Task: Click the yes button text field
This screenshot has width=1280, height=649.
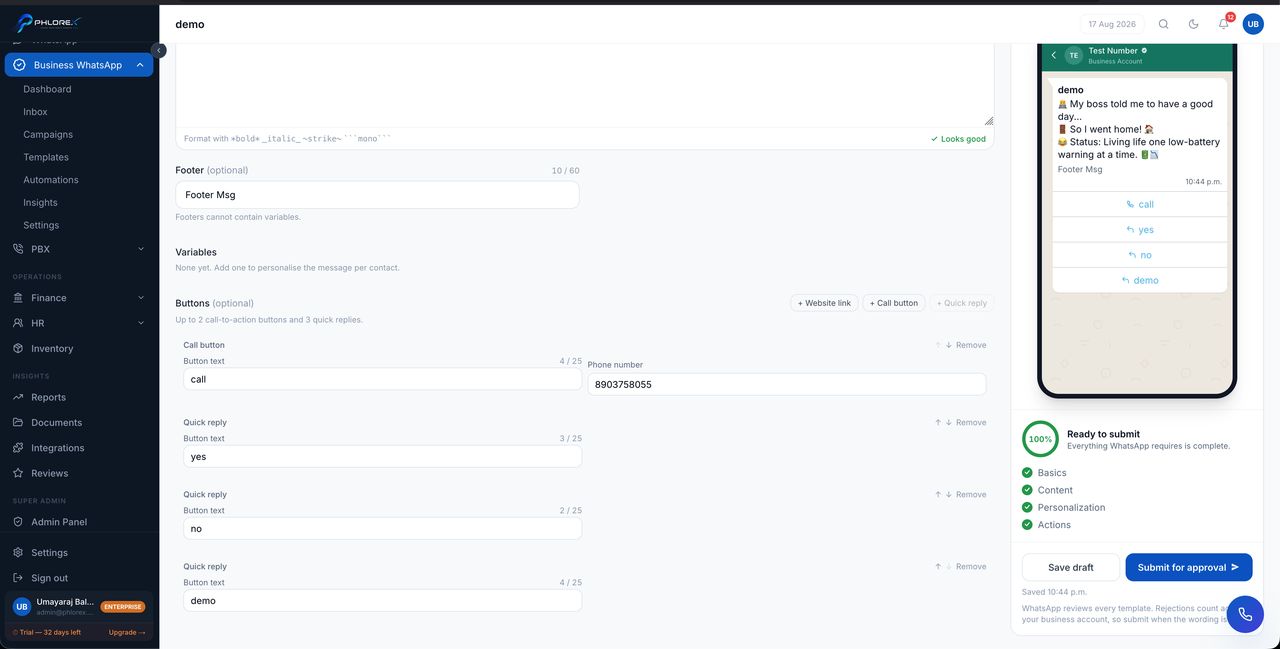Action: point(382,456)
